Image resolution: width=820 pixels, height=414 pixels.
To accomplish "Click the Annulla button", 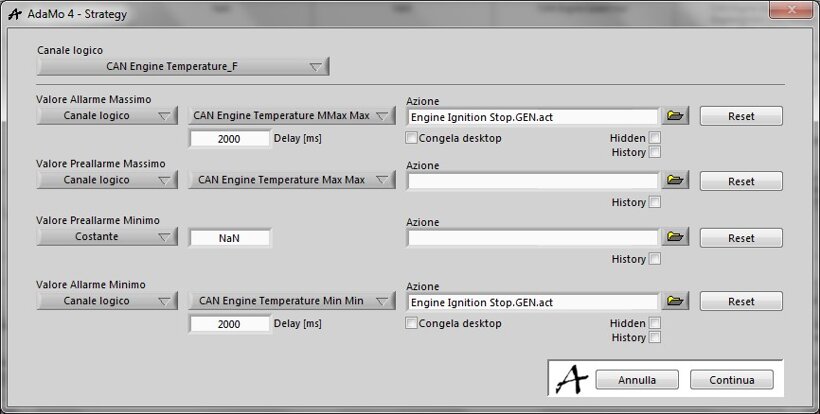I will tap(637, 380).
